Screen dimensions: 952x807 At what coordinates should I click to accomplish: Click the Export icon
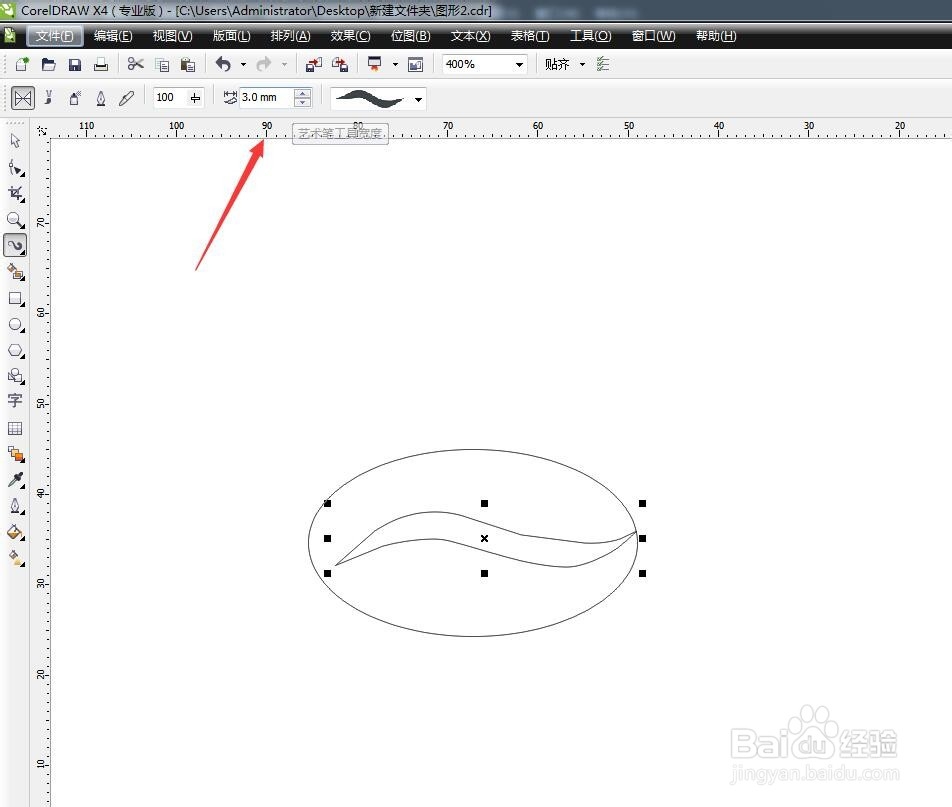[340, 64]
